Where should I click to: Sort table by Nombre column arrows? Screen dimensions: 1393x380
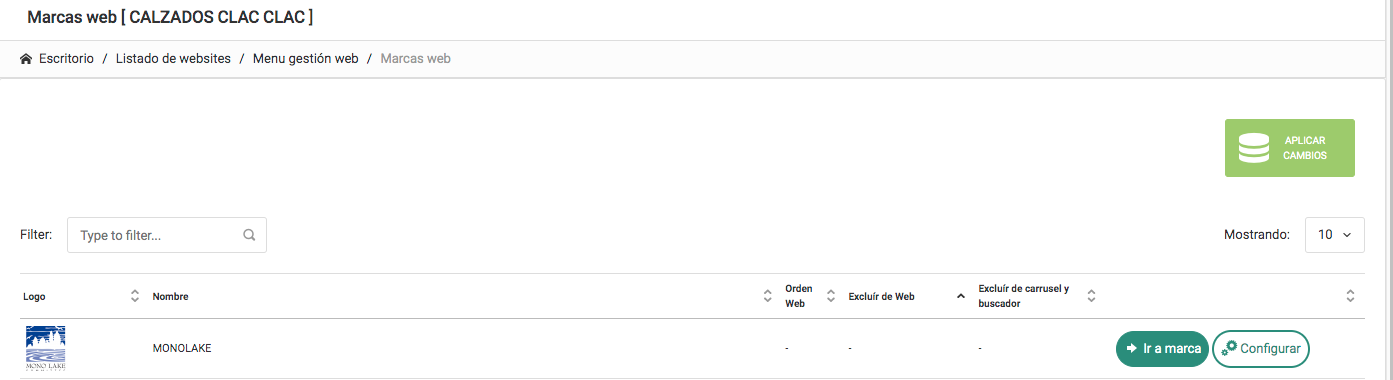pyautogui.click(x=768, y=296)
